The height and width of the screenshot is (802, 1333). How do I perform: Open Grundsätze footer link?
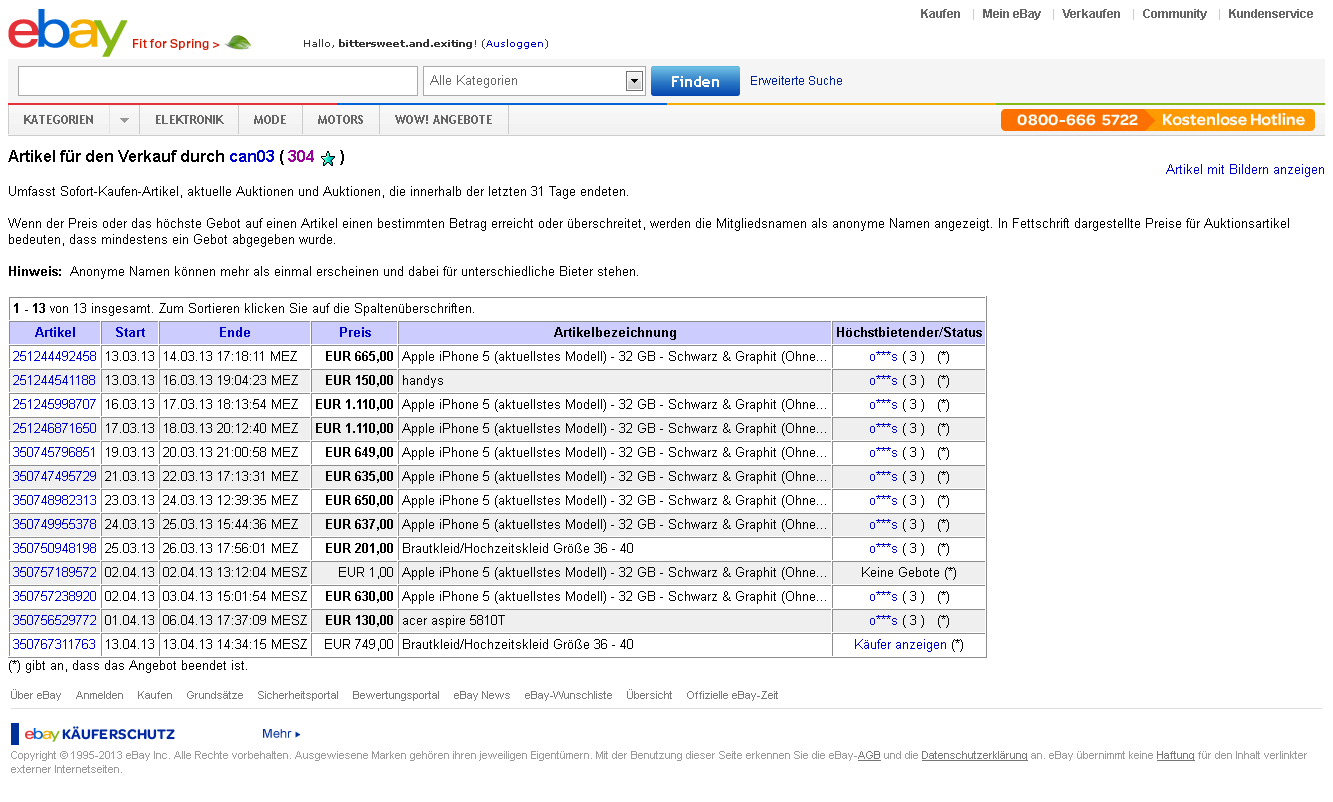point(215,695)
